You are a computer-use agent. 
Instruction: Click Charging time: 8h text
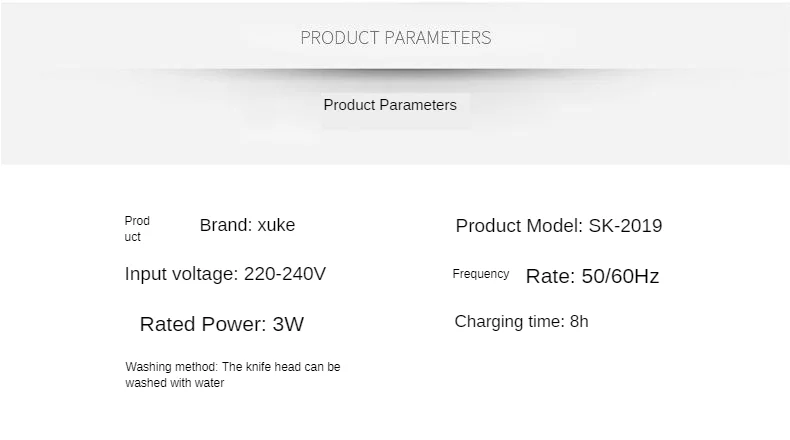[x=521, y=322]
